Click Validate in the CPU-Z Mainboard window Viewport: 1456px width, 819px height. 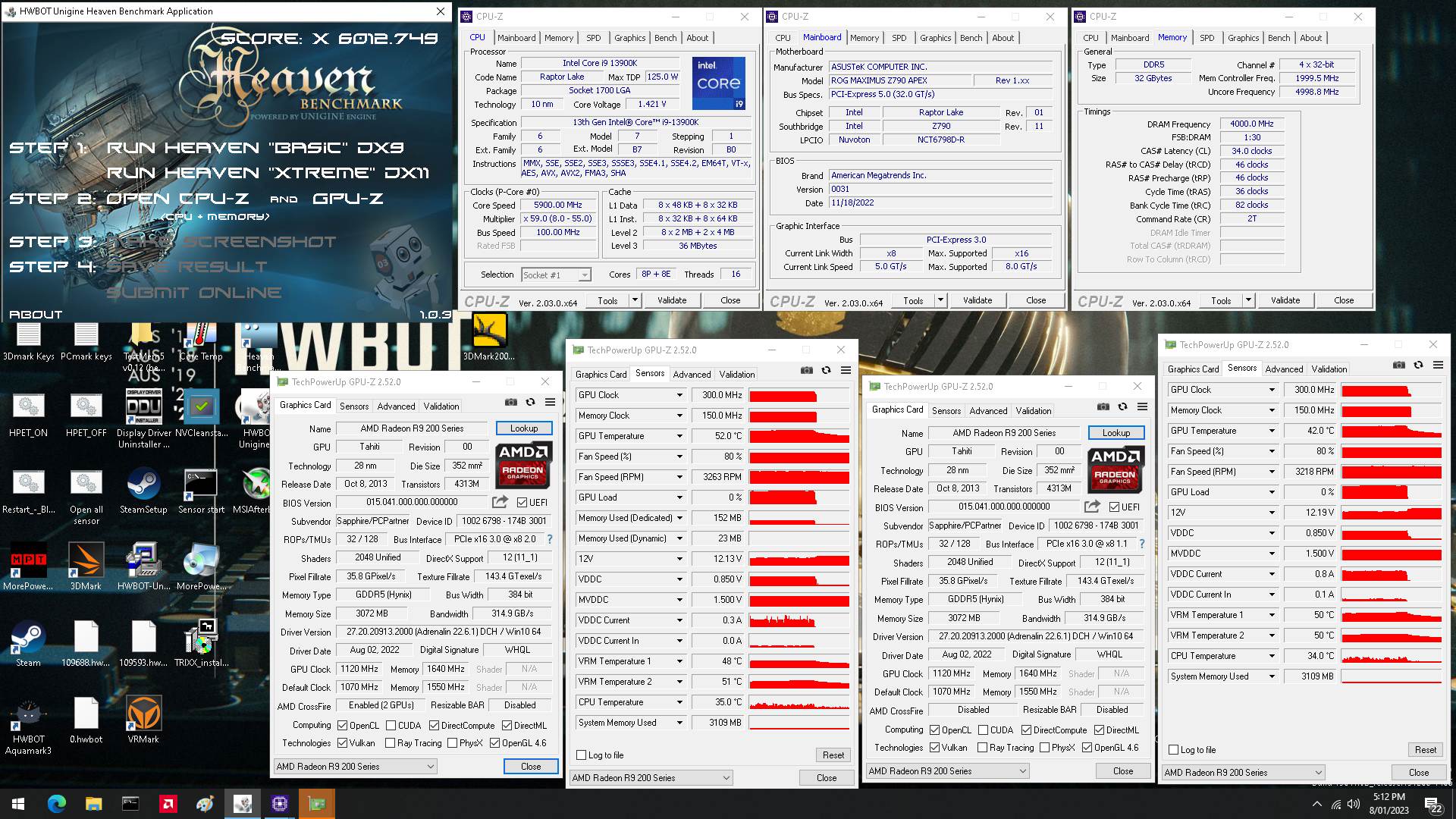point(977,300)
